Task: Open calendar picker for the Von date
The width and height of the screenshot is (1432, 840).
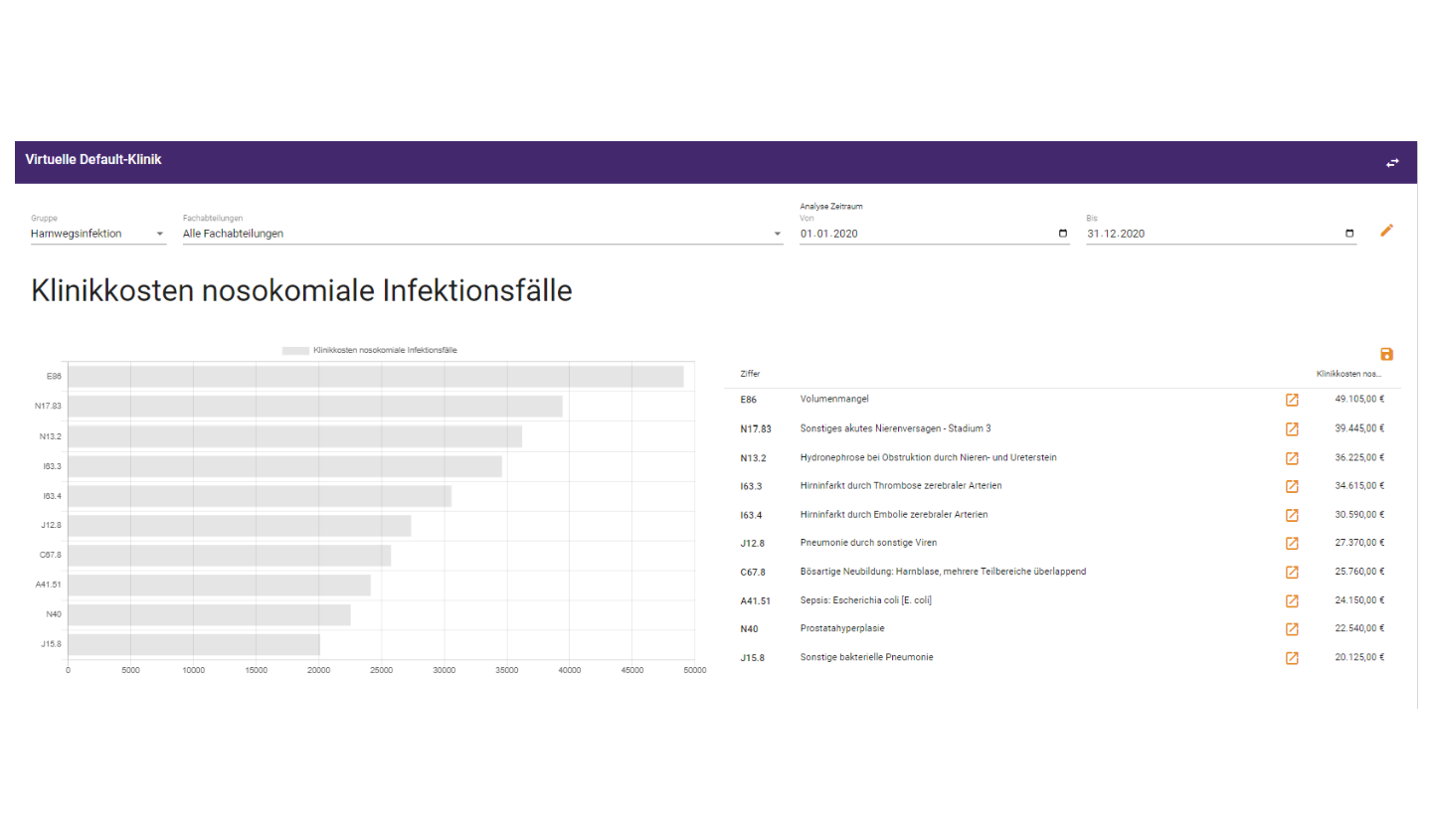Action: tap(1062, 234)
